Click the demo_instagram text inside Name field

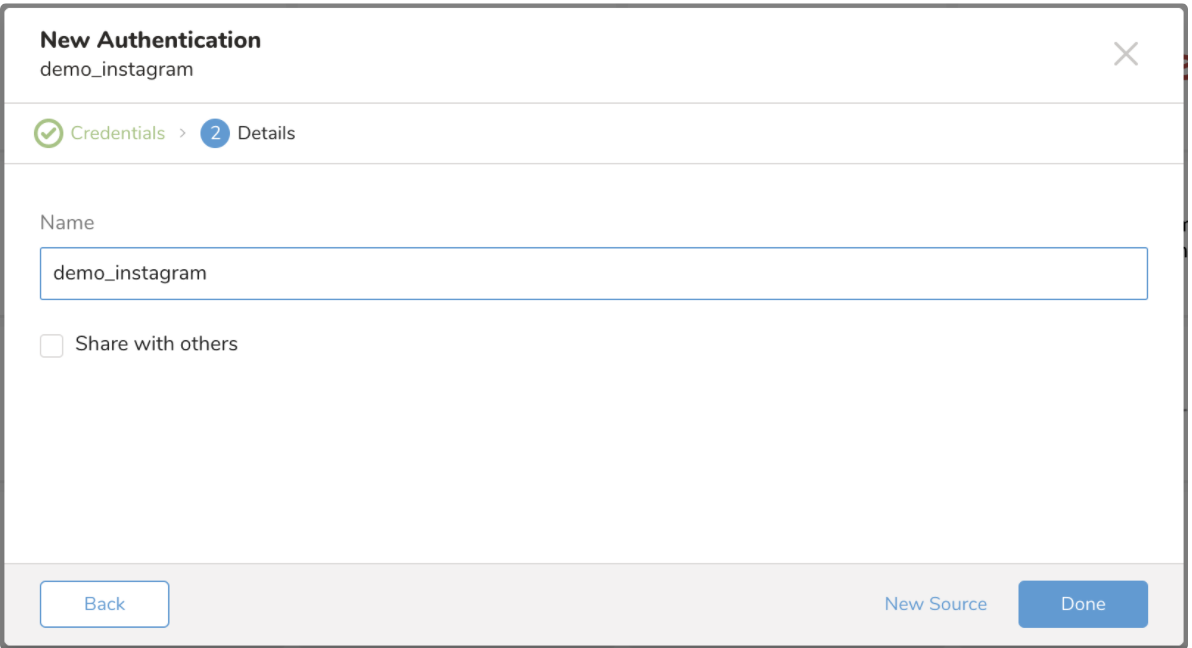pyautogui.click(x=130, y=273)
